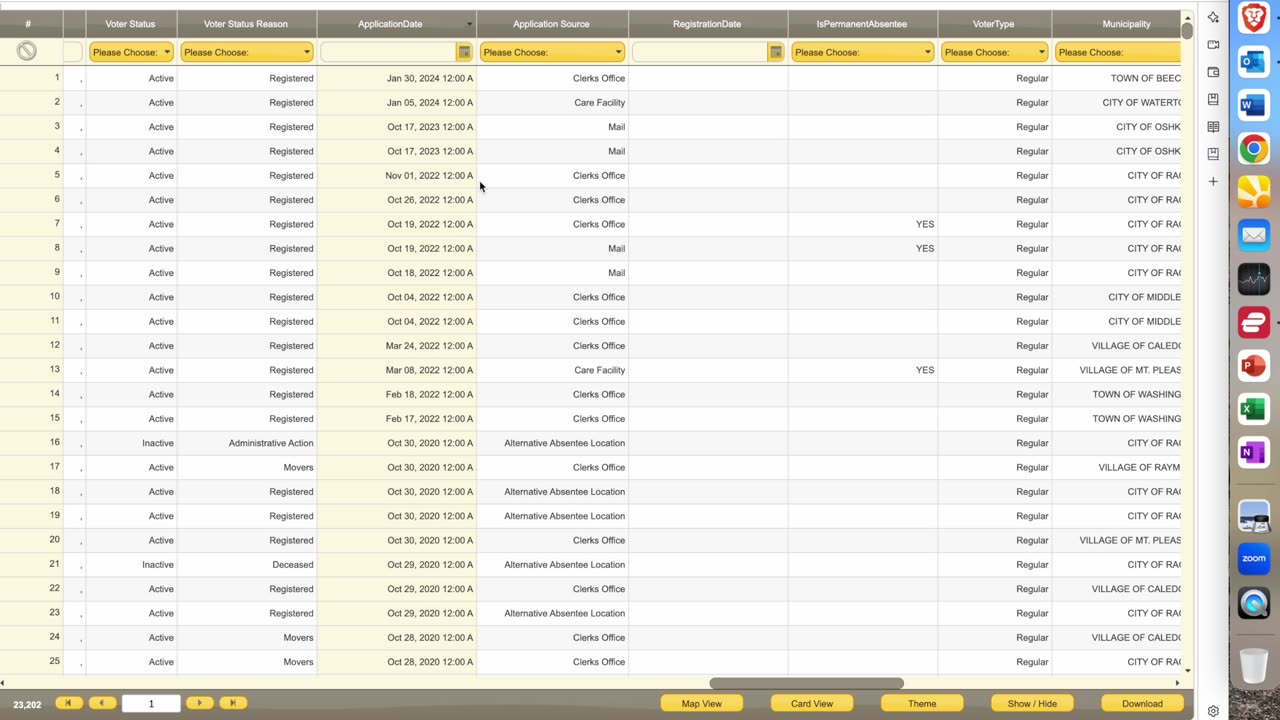
Task: Click the Show / Hide columns button
Action: (1032, 703)
